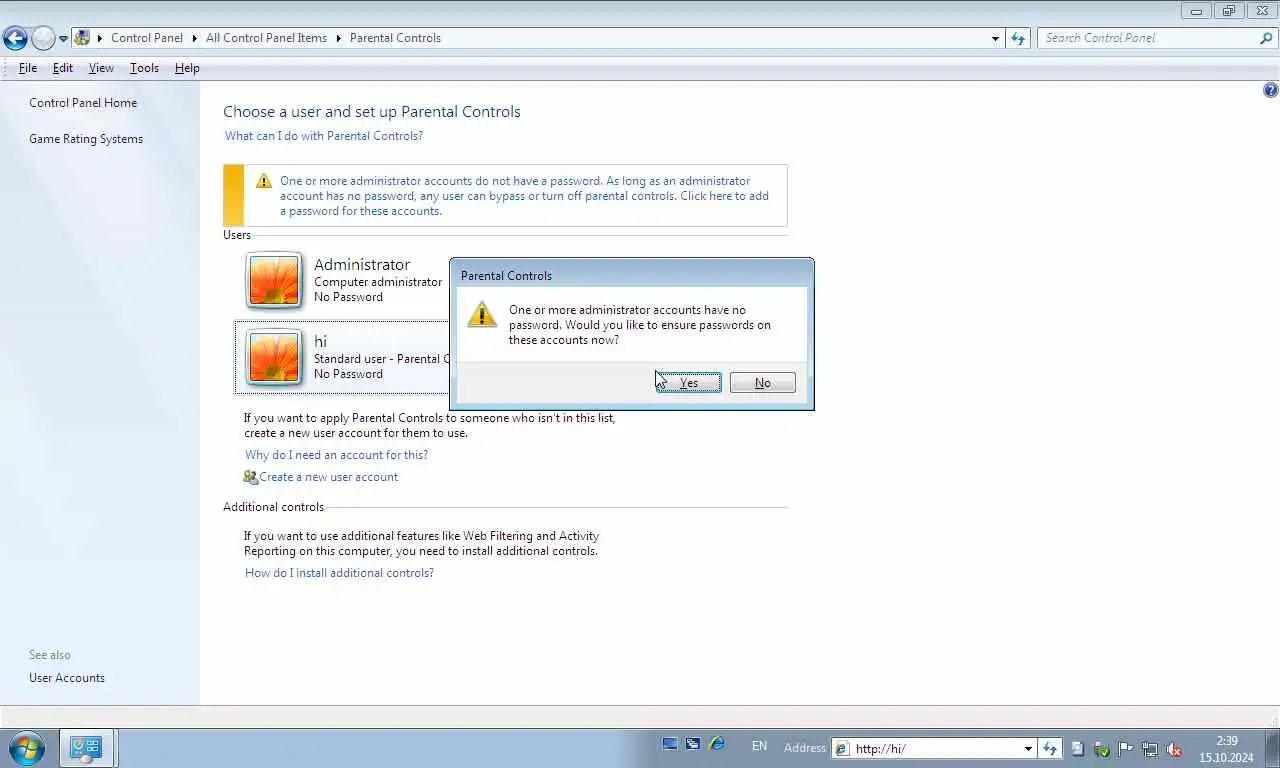Viewport: 1280px width, 768px height.
Task: Open the Tools menu
Action: pos(144,68)
